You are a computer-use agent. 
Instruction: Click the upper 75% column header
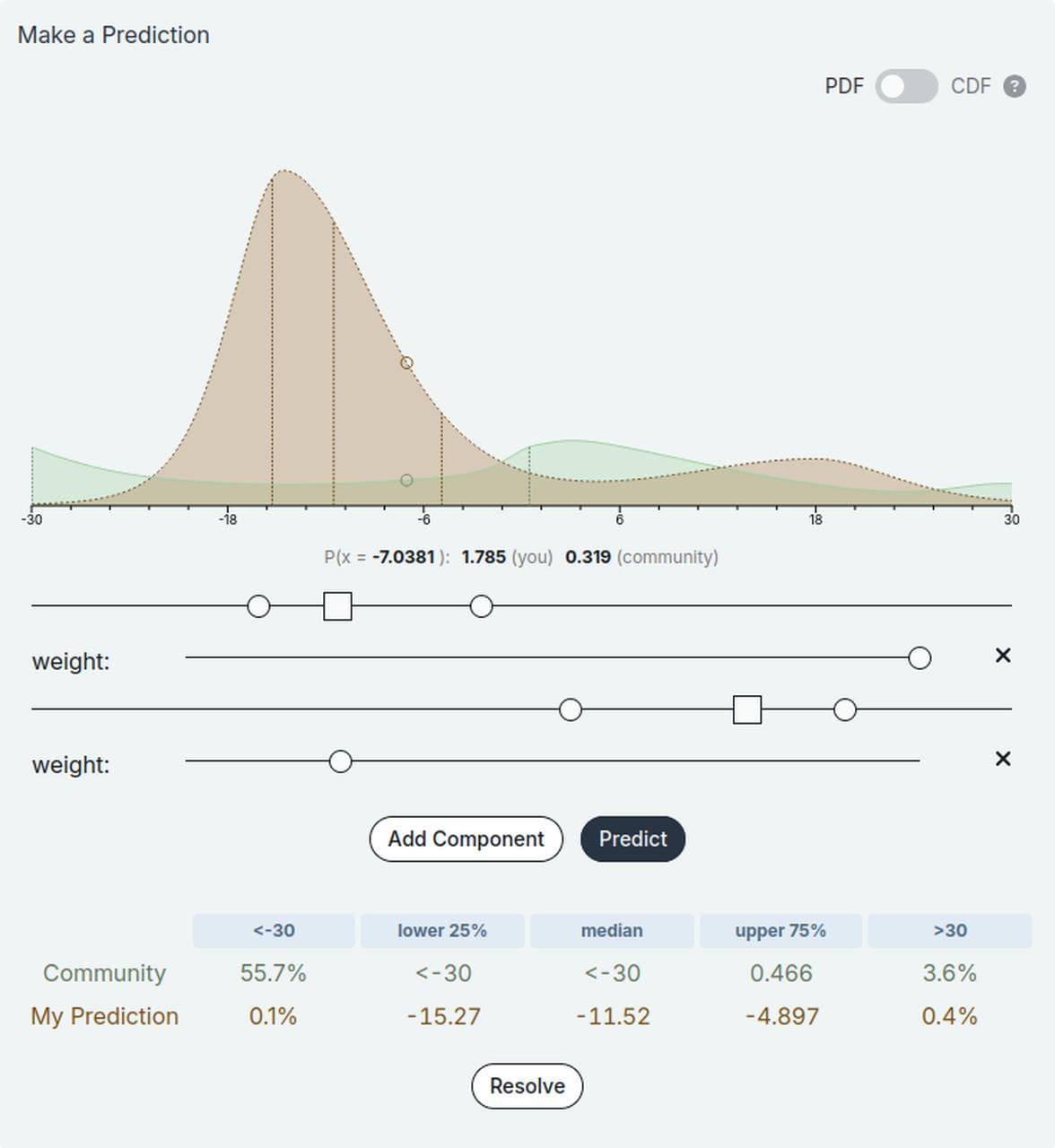780,931
